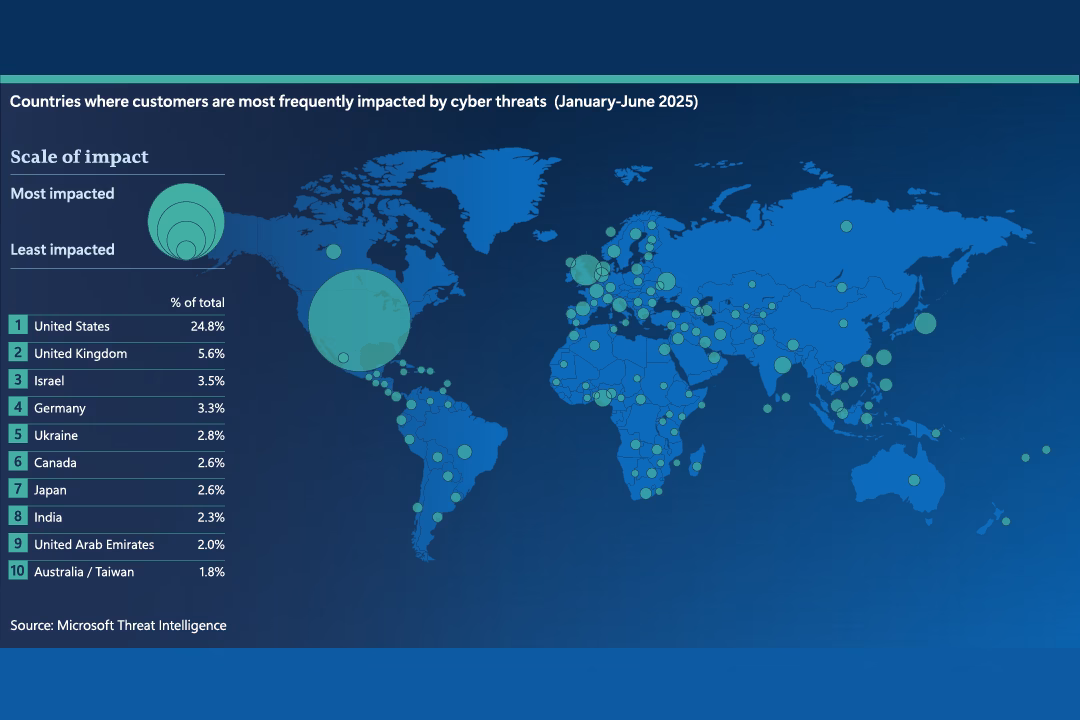Image resolution: width=1080 pixels, height=720 pixels.
Task: Click the Canada bubble on the map
Action: coord(333,251)
